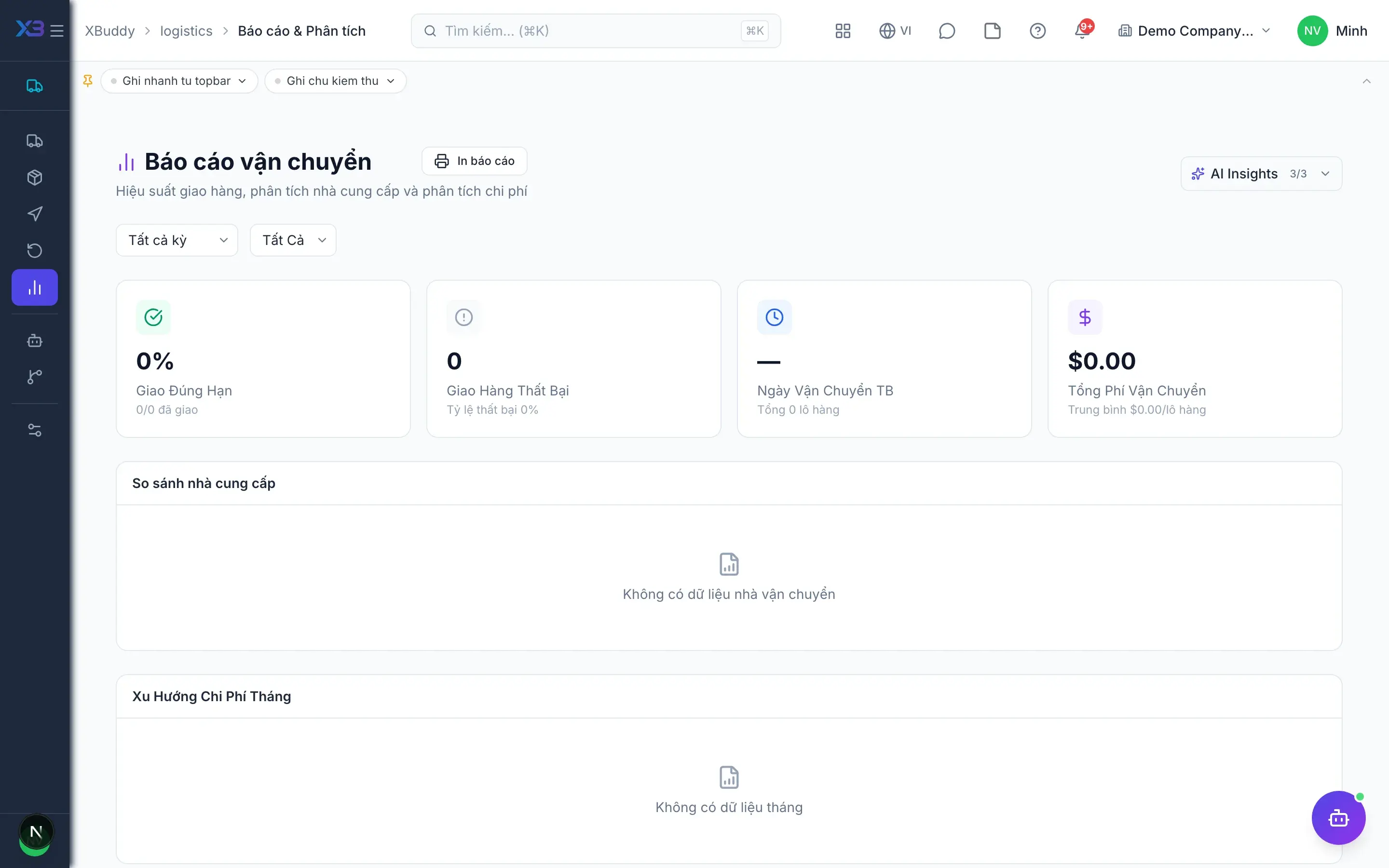Focus the 'Tìm kiếm...' search field
This screenshot has height=868, width=1389.
point(596,30)
